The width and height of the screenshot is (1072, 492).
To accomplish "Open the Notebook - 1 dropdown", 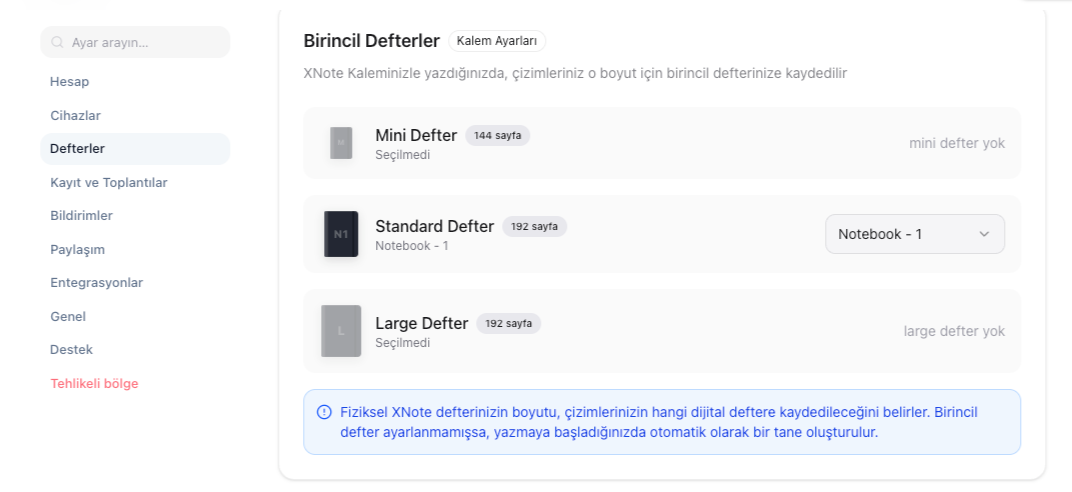I will [x=915, y=234].
